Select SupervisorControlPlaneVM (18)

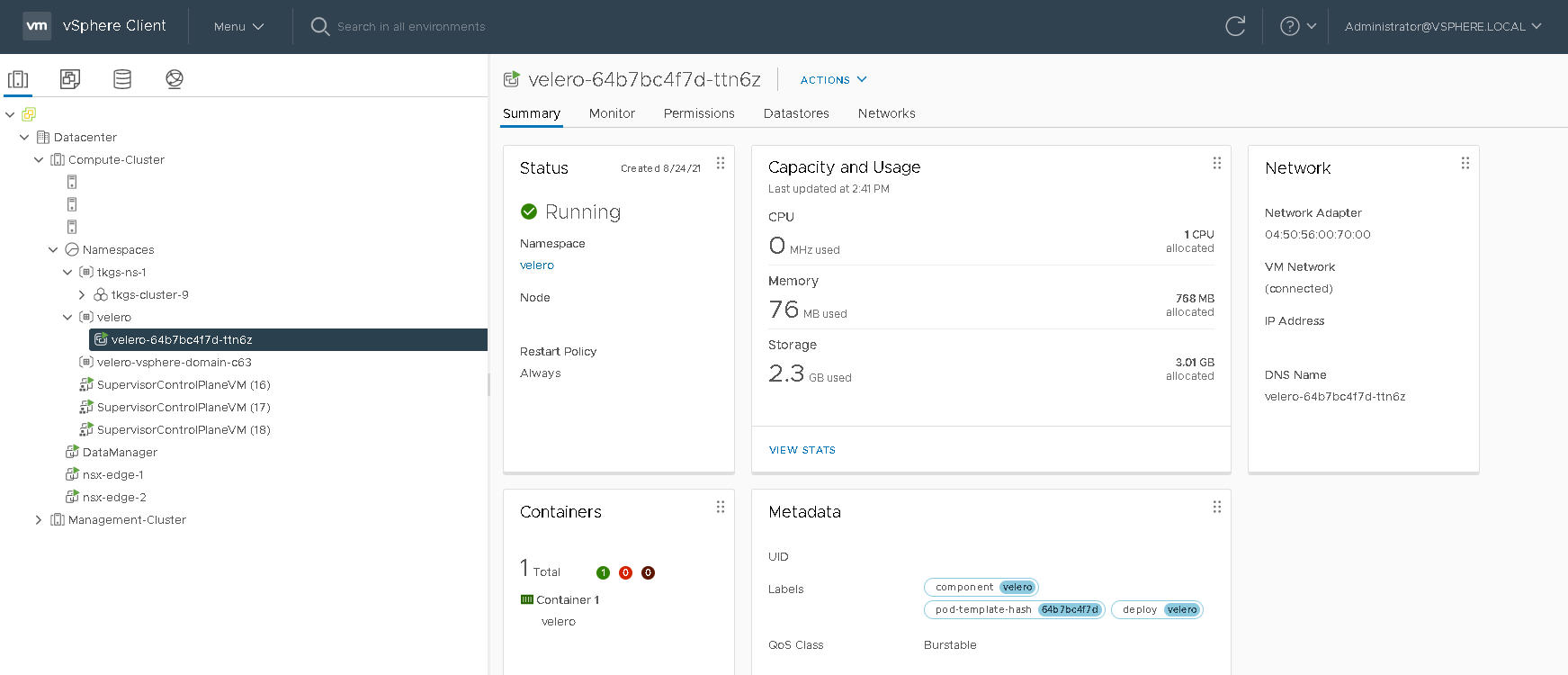tap(184, 429)
